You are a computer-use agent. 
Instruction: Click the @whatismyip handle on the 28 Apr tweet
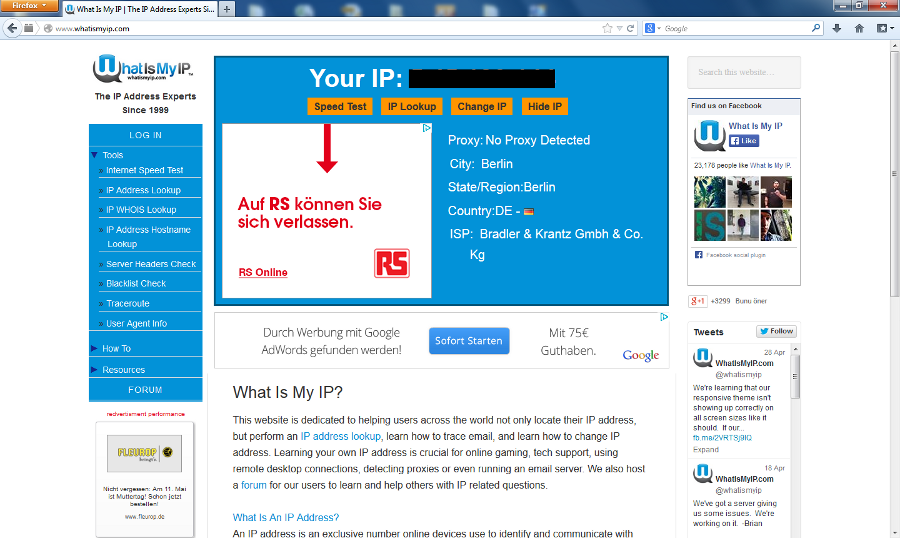click(739, 374)
